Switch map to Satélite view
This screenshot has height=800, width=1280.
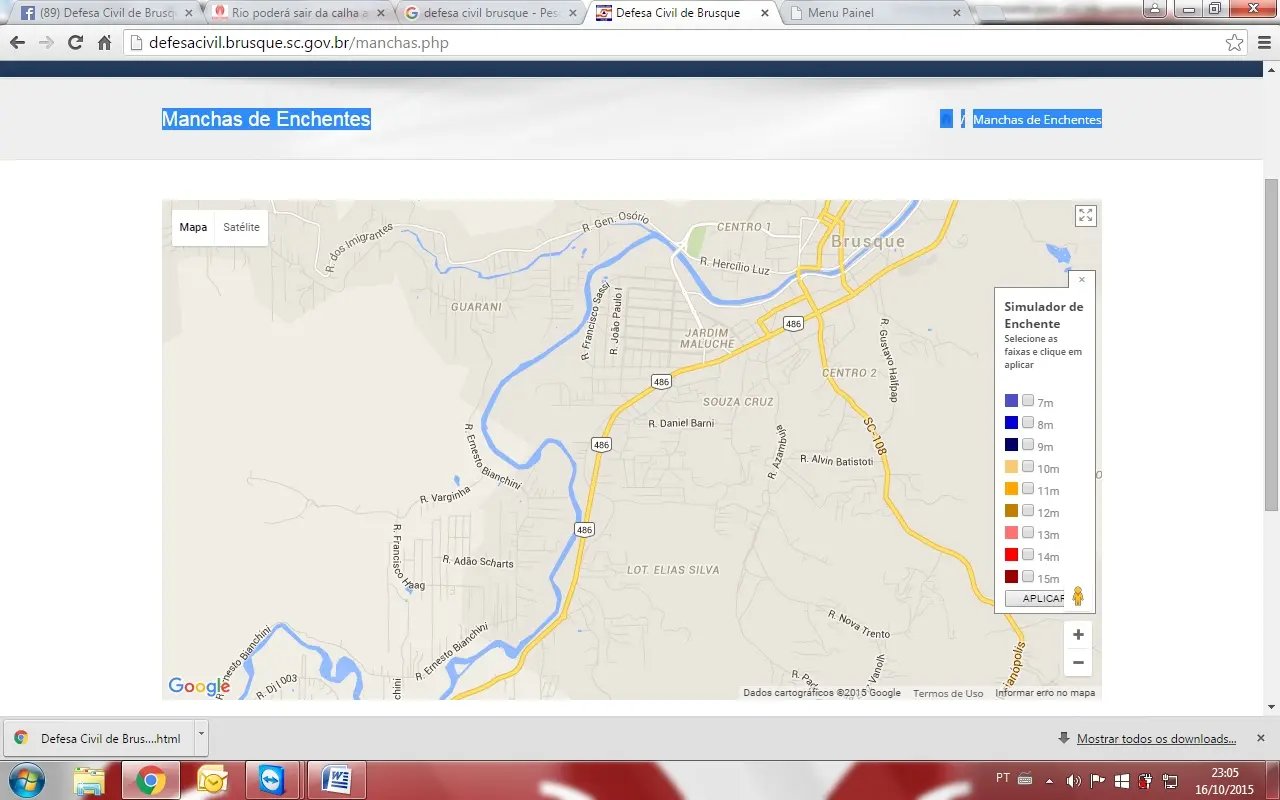pos(241,227)
